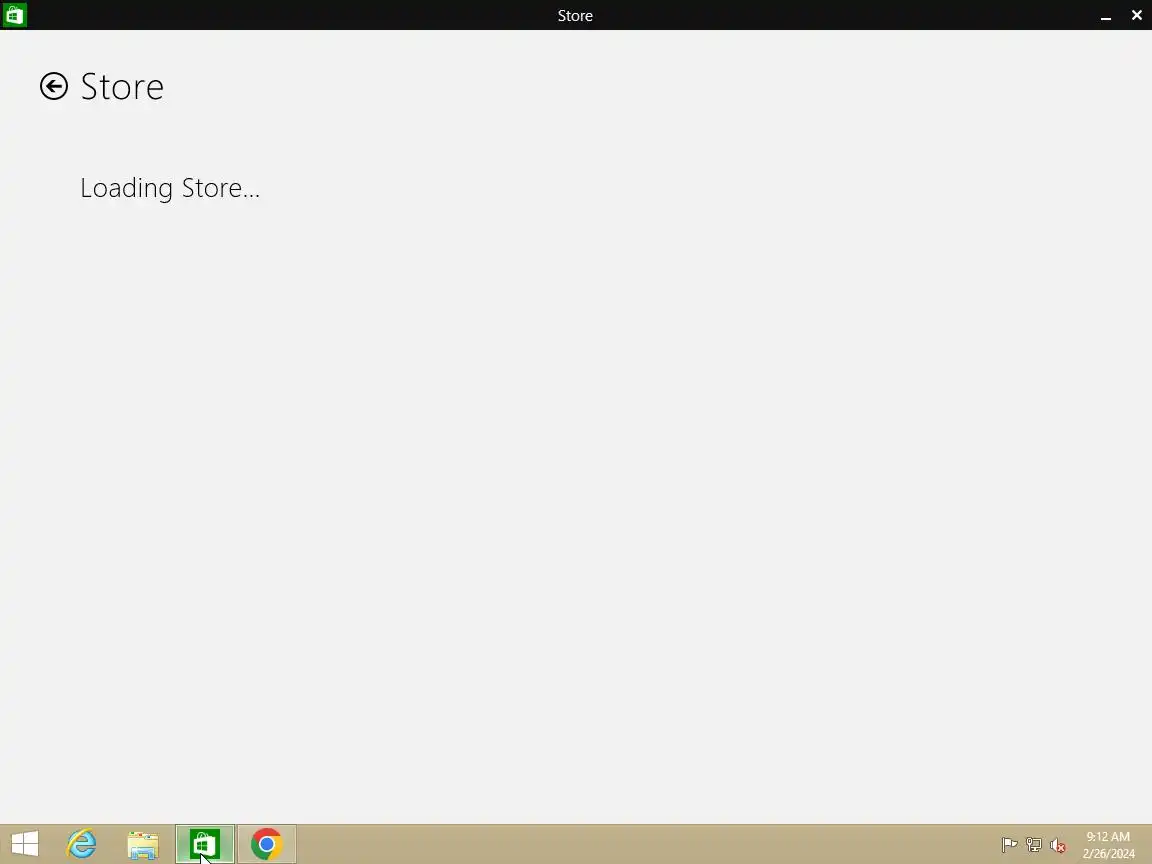Minimize the Store window

pos(1106,15)
